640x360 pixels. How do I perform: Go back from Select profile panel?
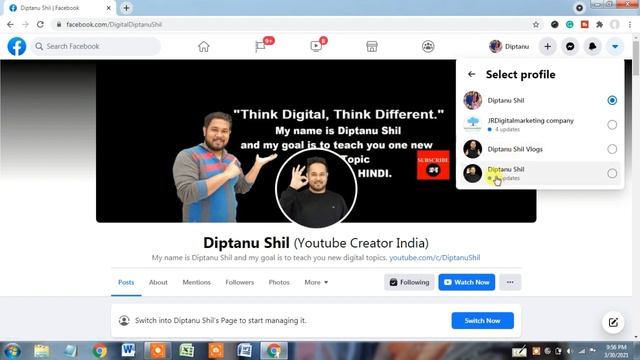click(x=472, y=74)
